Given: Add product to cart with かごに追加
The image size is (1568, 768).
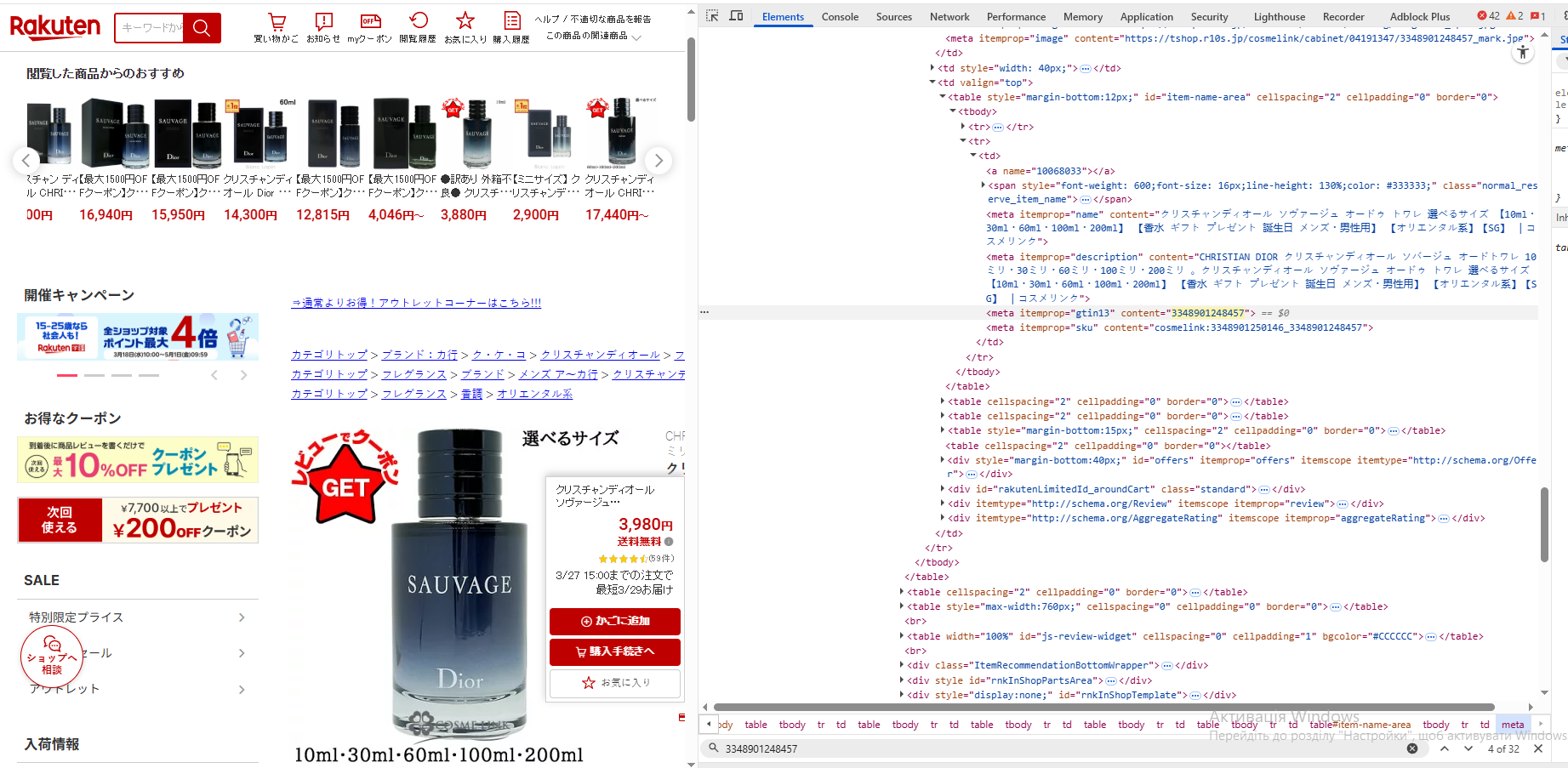Looking at the screenshot, I should pos(615,621).
